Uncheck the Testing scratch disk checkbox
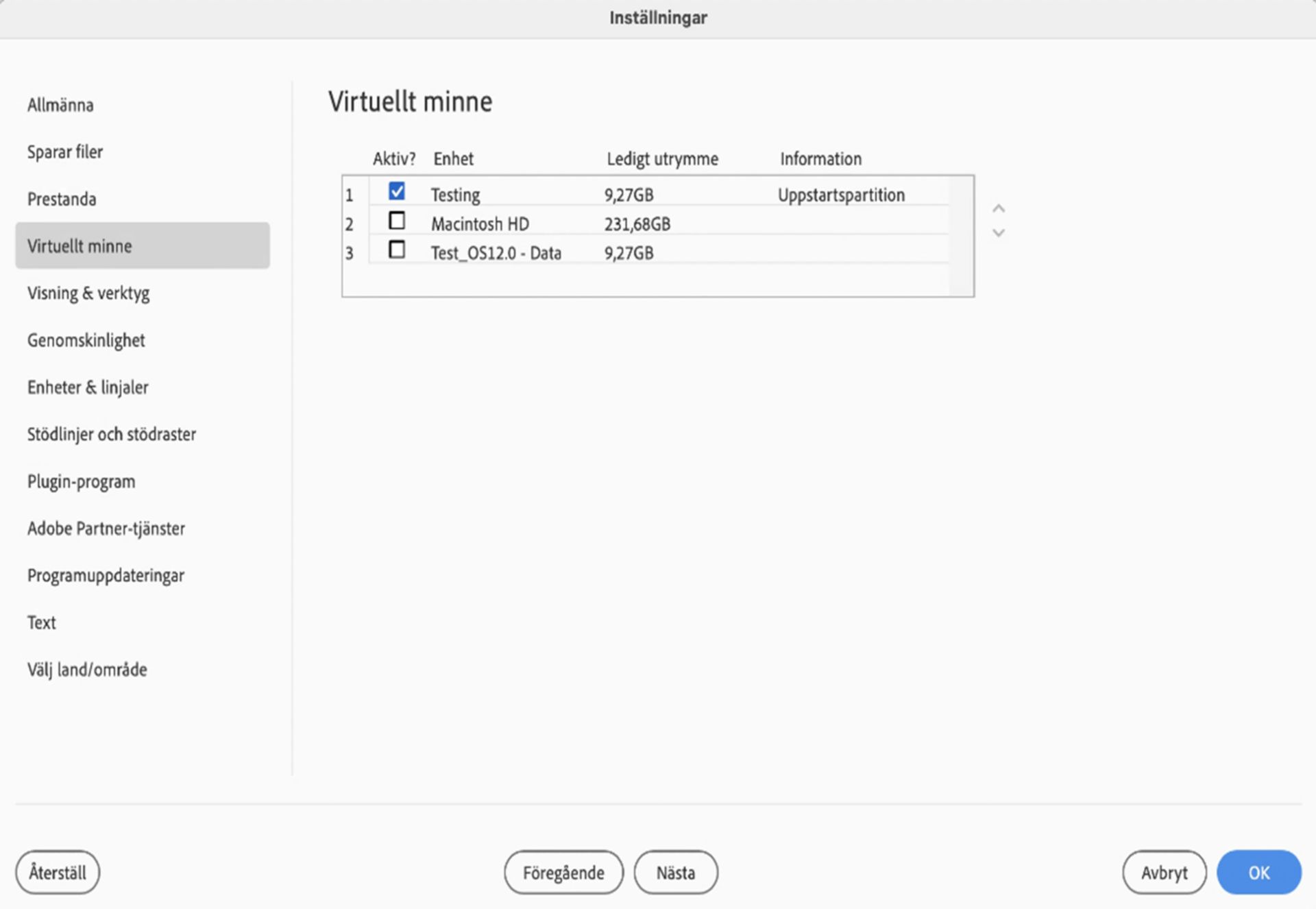The image size is (1316, 909). coord(396,191)
